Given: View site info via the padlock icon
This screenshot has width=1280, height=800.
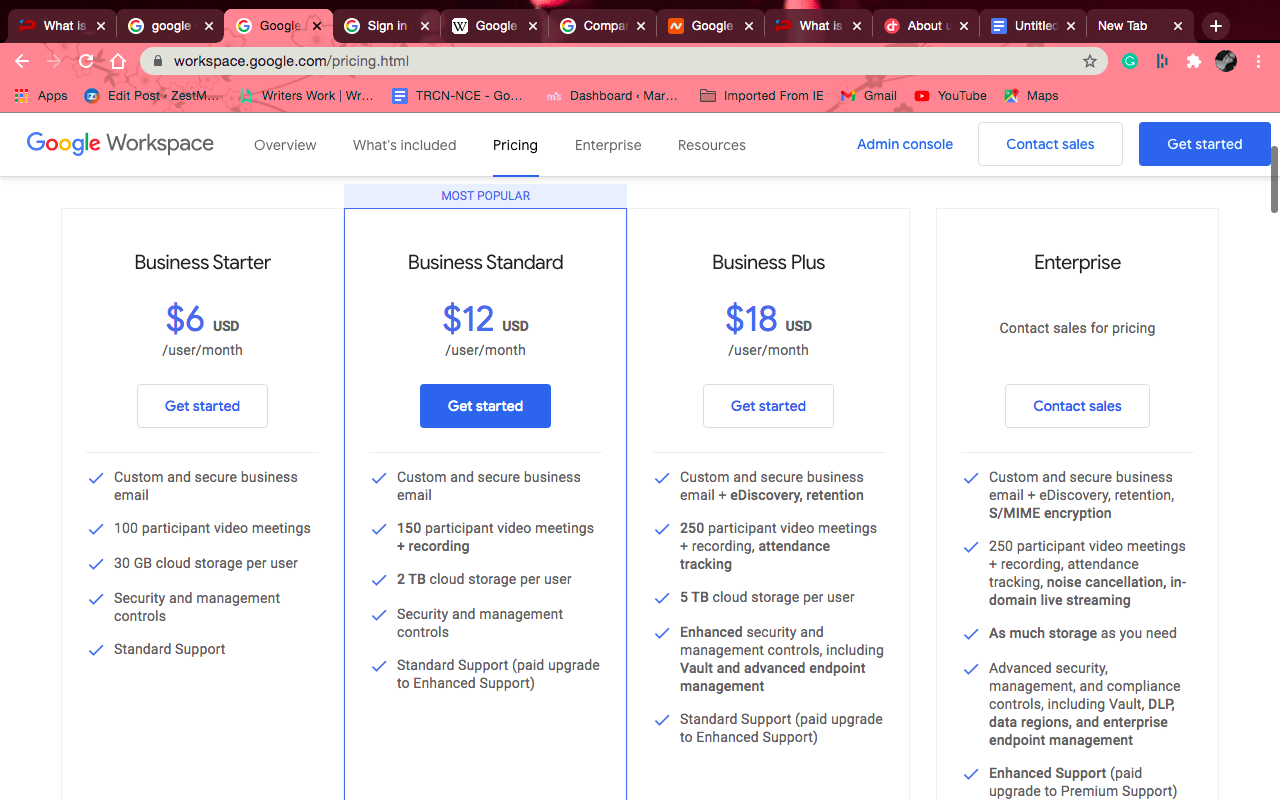Looking at the screenshot, I should point(157,61).
